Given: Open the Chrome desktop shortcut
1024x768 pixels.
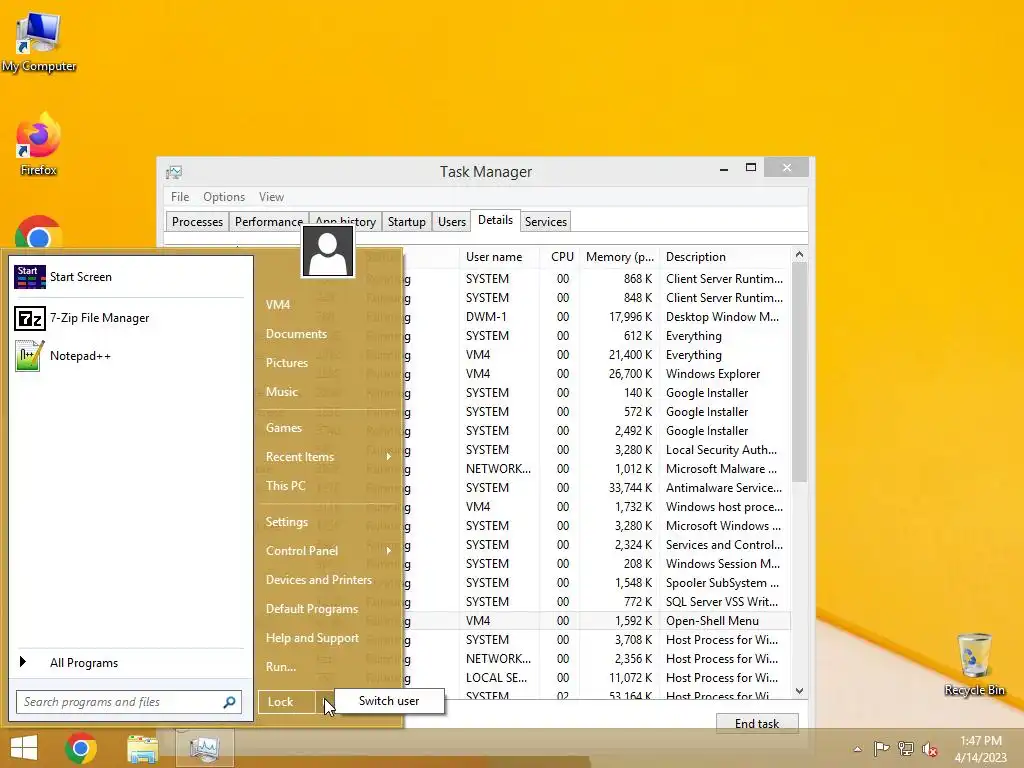Looking at the screenshot, I should [x=39, y=232].
